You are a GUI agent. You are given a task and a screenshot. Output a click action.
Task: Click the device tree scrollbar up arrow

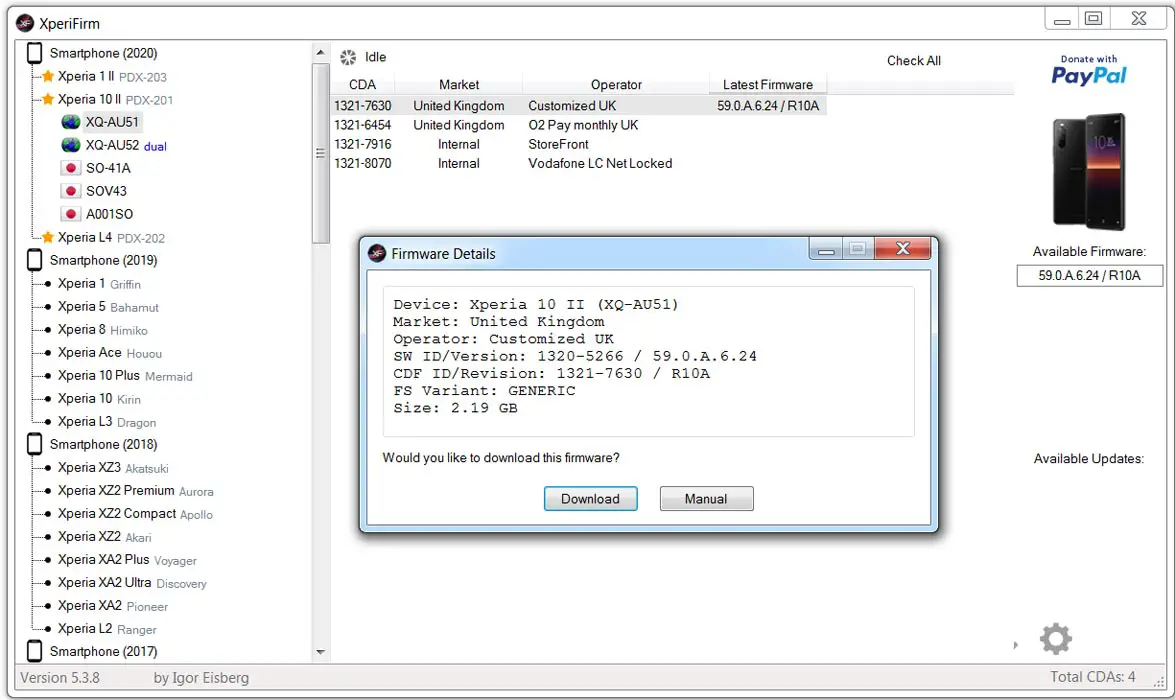(321, 52)
